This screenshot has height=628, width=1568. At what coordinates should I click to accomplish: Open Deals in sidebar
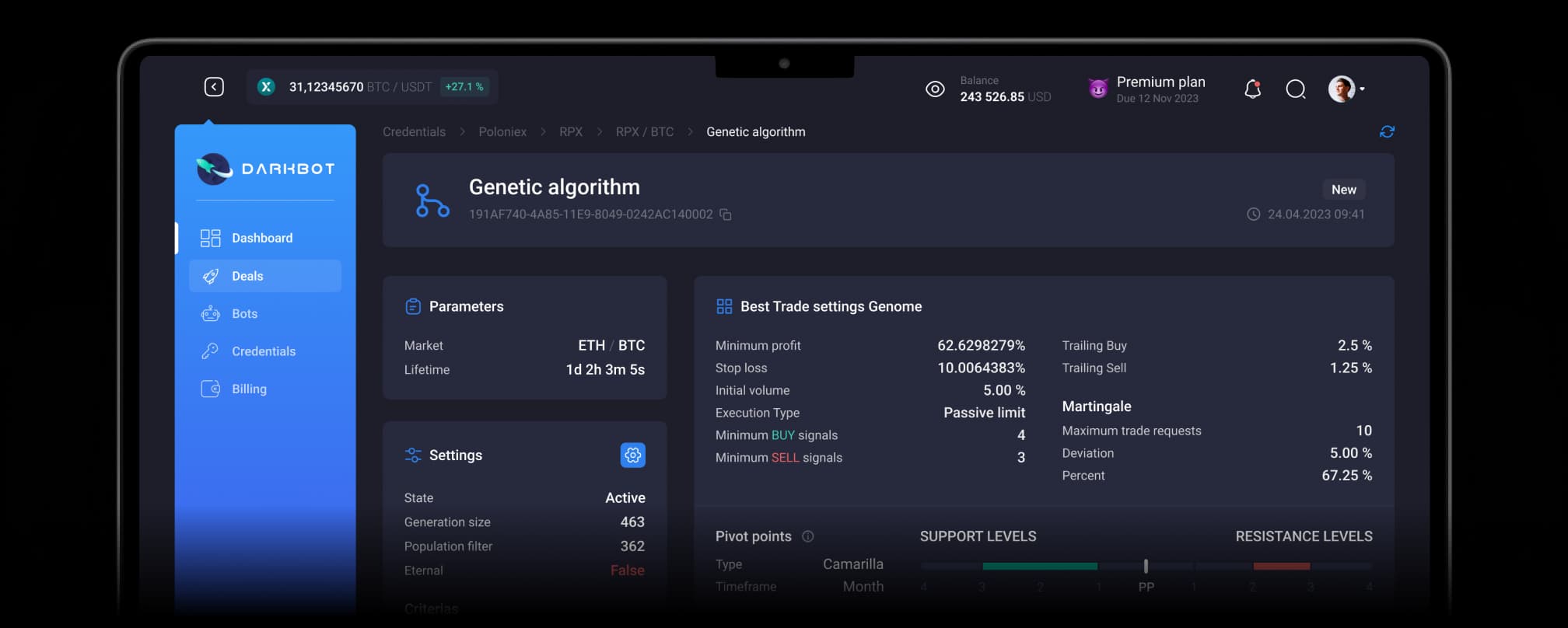[x=265, y=276]
